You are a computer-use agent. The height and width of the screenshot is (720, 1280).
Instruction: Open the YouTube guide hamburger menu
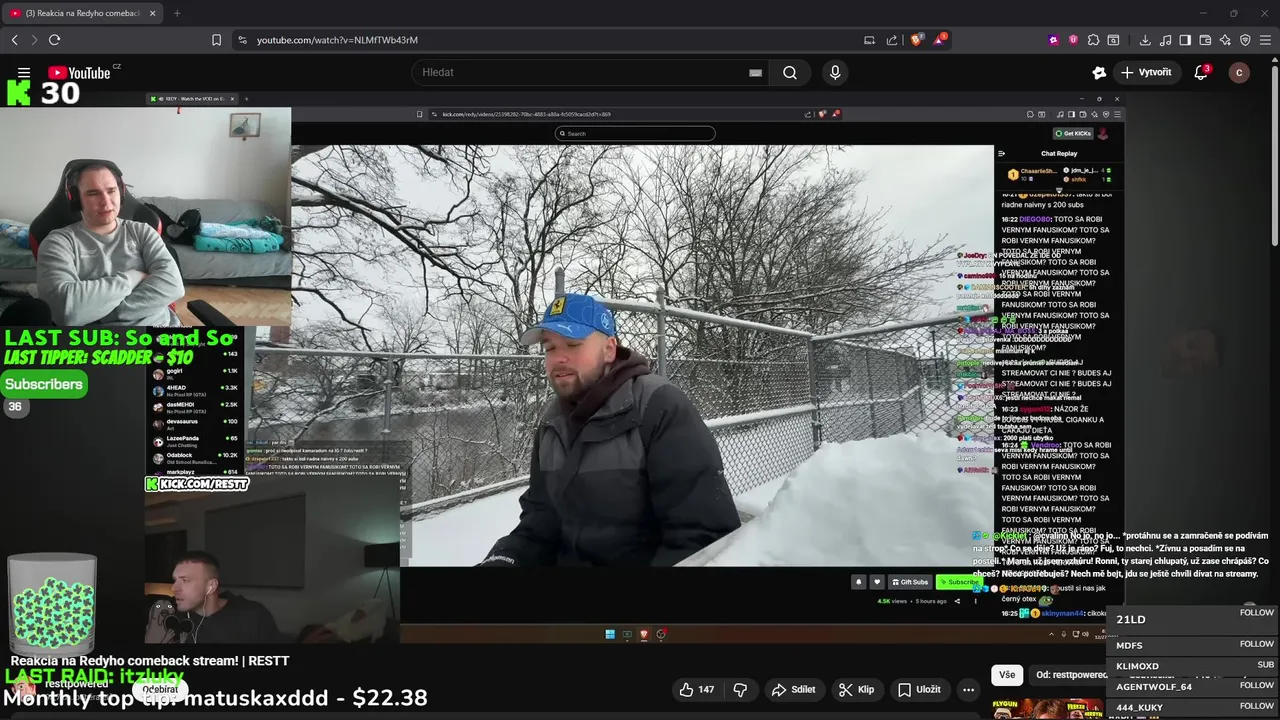point(24,72)
